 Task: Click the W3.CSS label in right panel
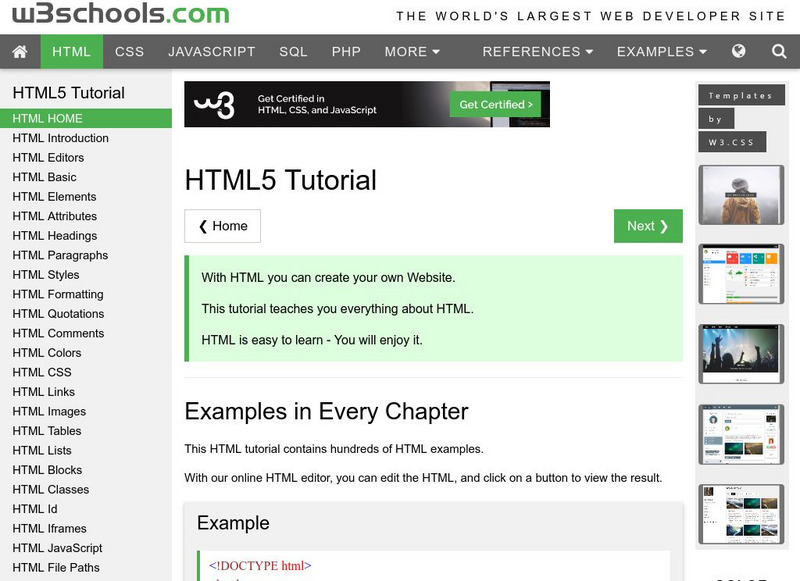pyautogui.click(x=732, y=142)
